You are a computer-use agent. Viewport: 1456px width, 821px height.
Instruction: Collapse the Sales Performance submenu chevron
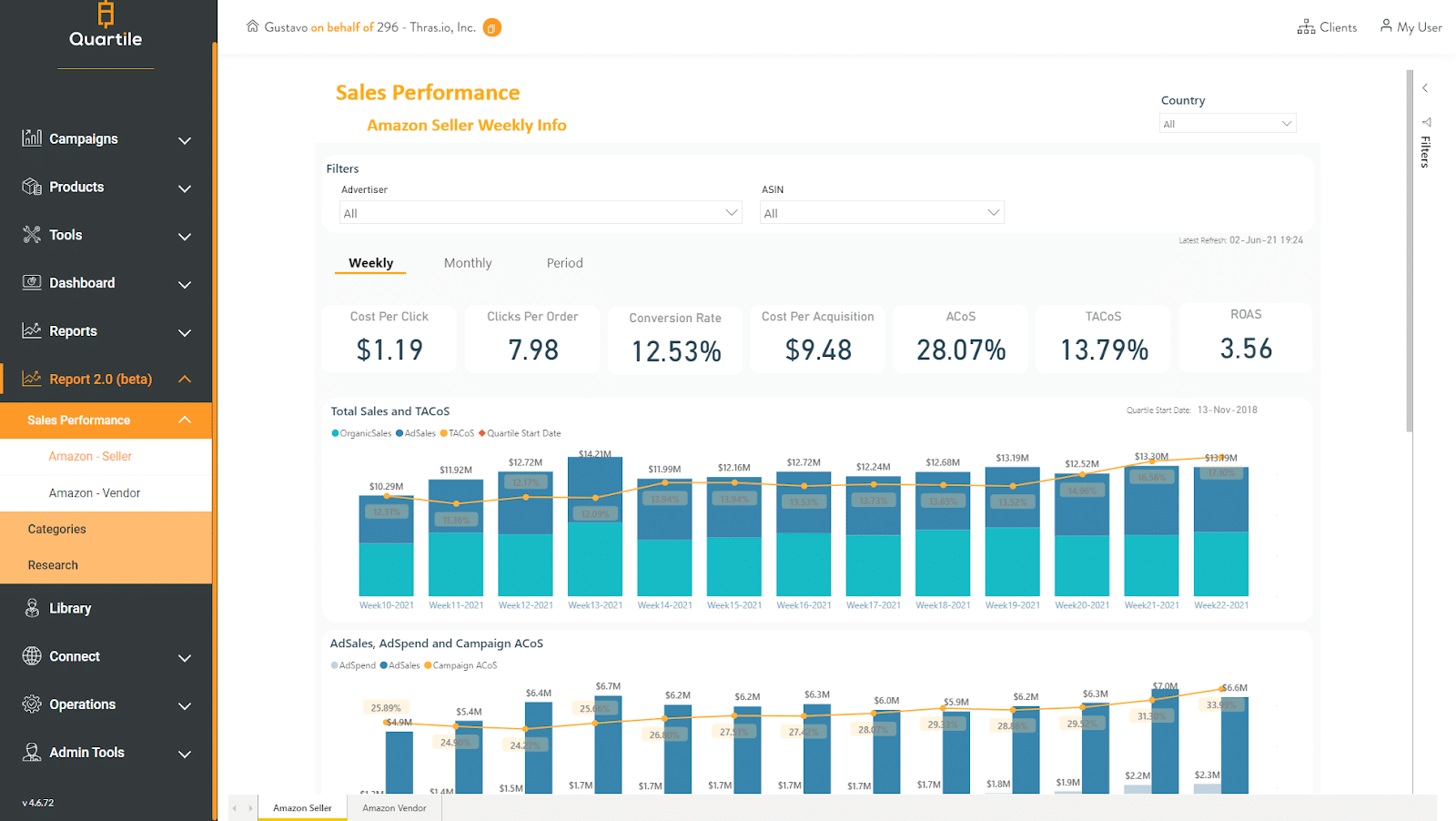pos(185,420)
